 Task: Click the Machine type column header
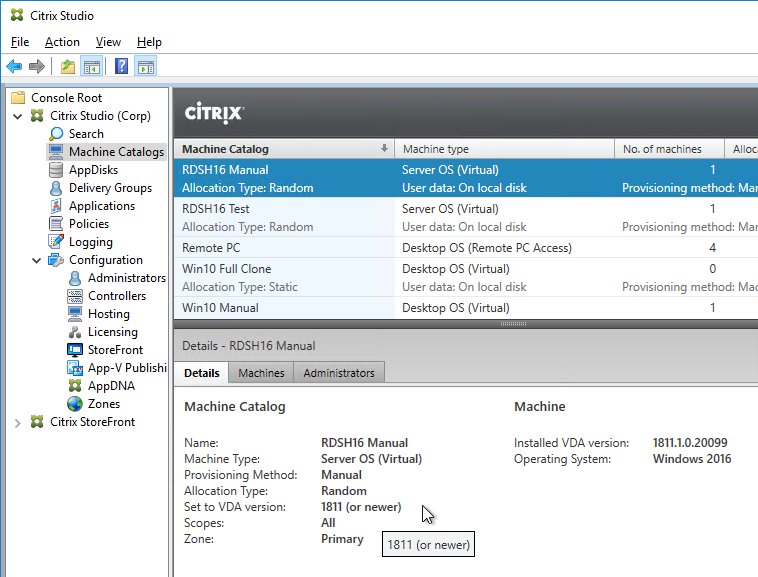(504, 149)
